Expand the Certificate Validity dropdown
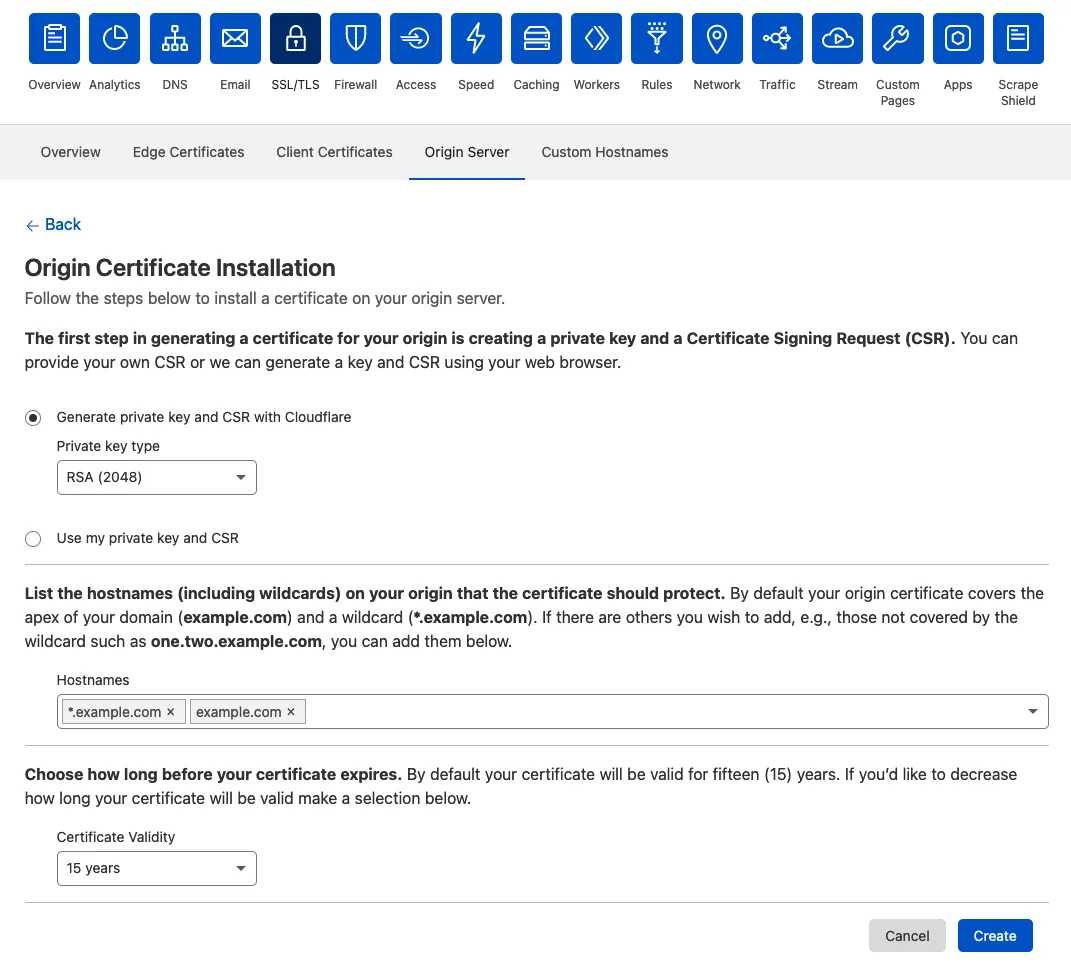1071x977 pixels. pos(156,868)
